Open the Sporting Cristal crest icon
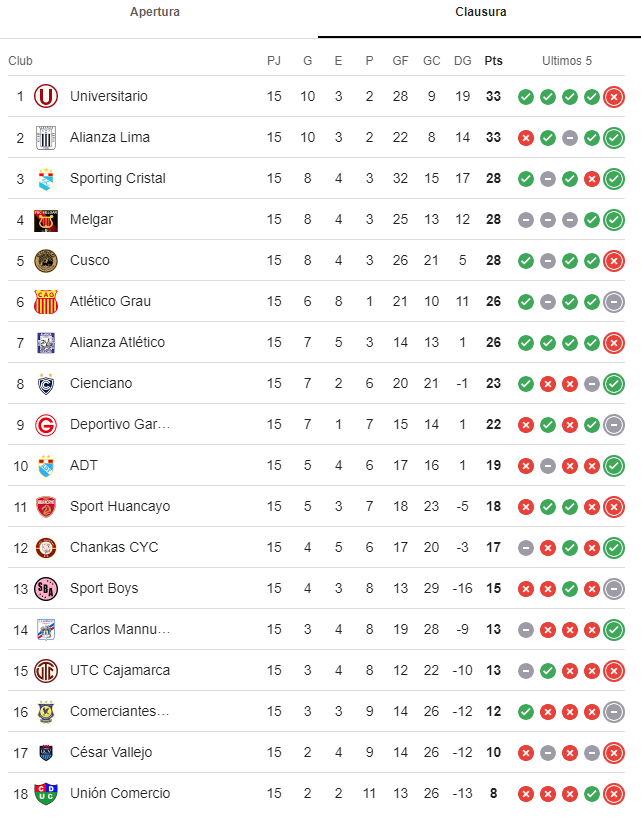Viewport: 641px width, 823px height. pos(46,179)
